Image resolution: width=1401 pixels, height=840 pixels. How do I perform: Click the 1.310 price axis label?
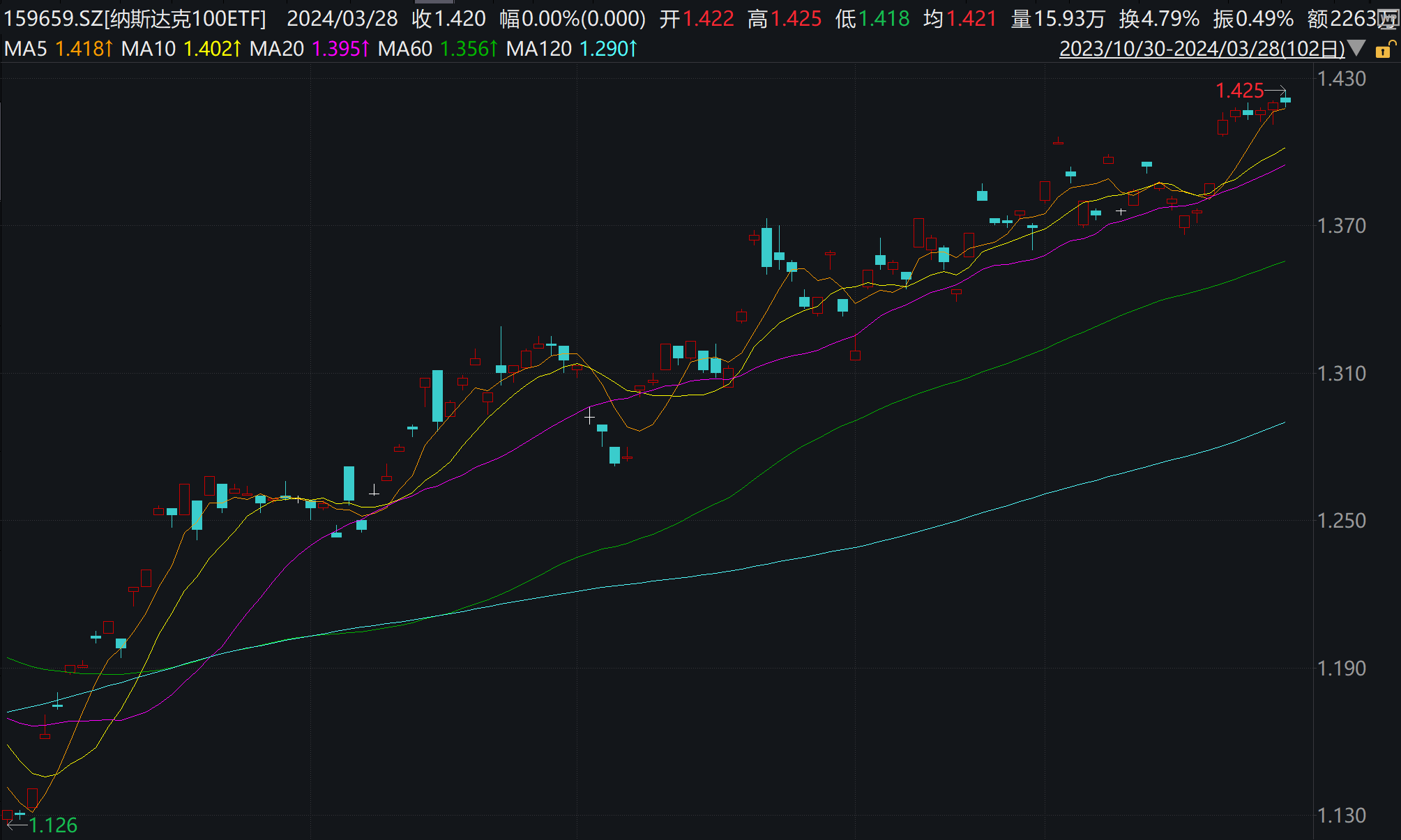1341,374
